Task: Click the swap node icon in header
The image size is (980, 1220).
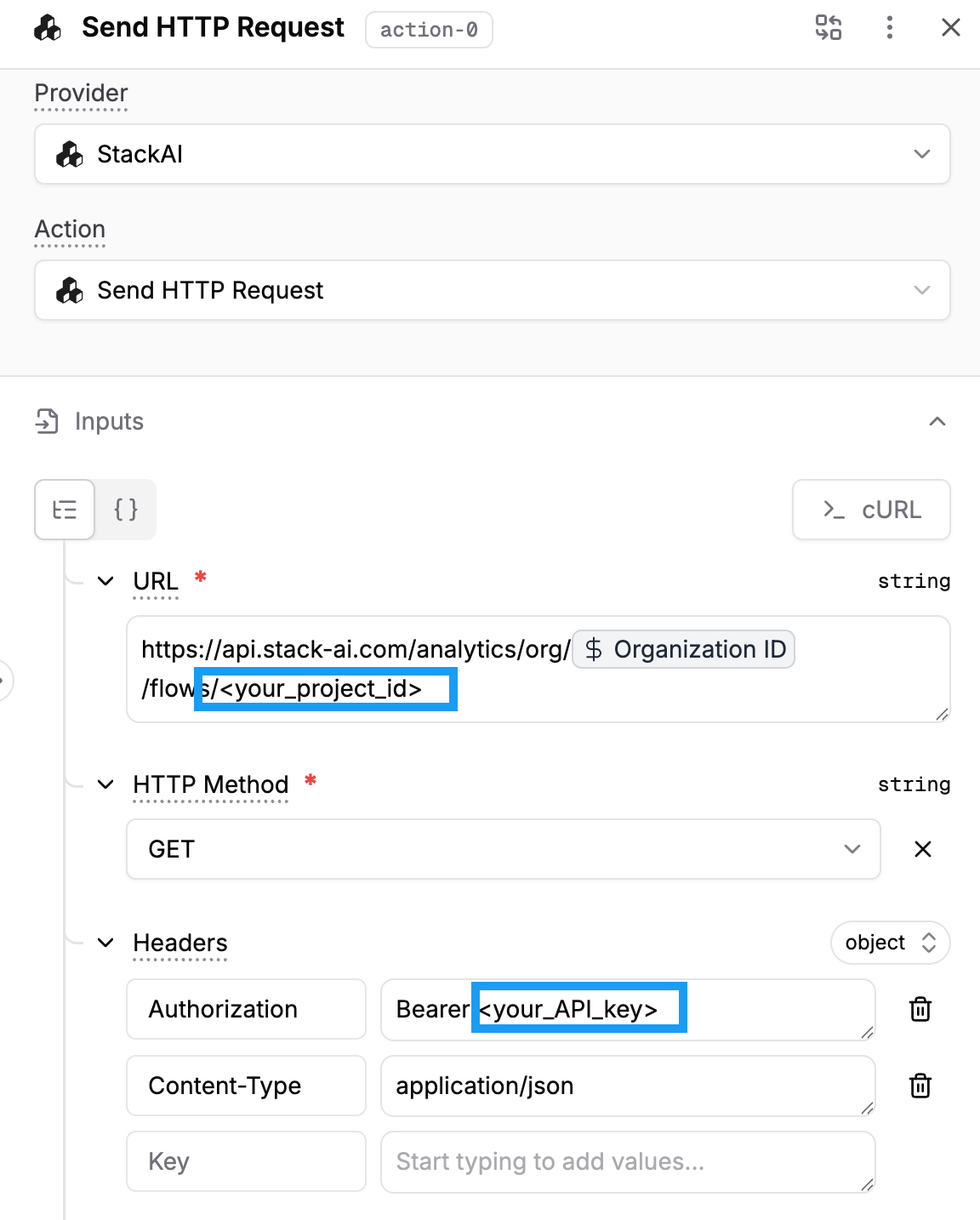Action: click(828, 27)
